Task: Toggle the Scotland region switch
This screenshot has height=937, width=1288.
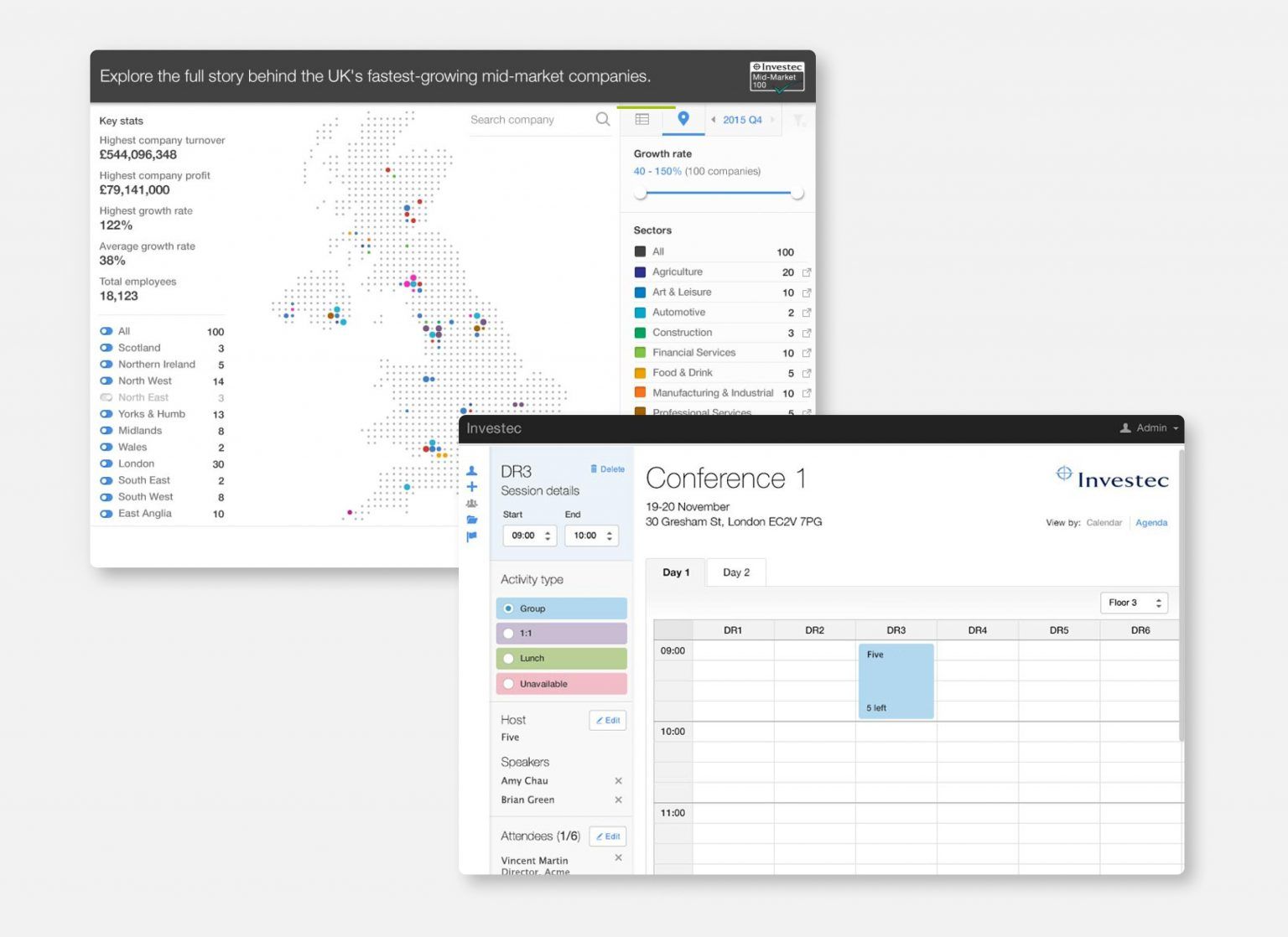Action: point(106,348)
